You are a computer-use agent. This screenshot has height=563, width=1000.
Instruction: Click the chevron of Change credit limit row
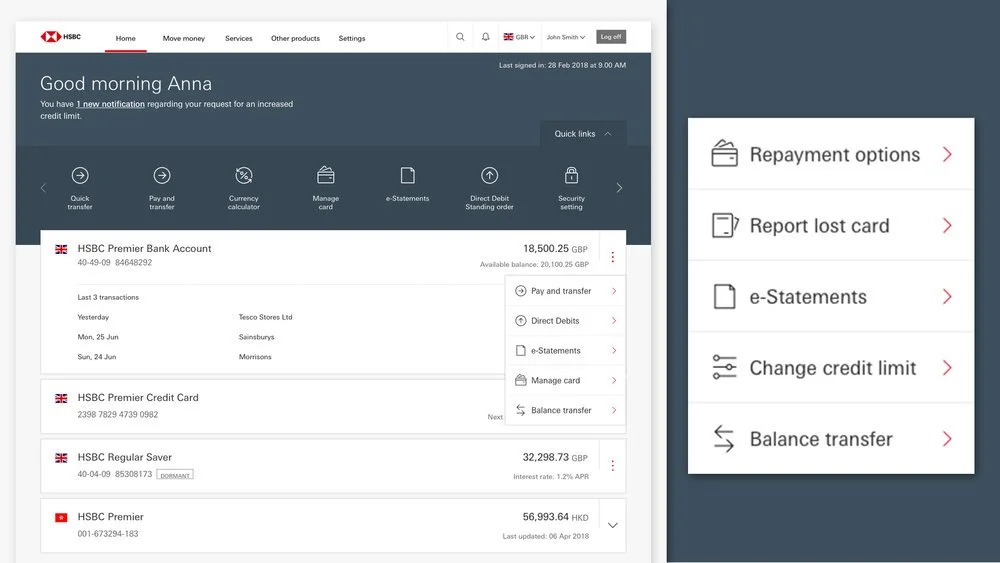(x=947, y=367)
